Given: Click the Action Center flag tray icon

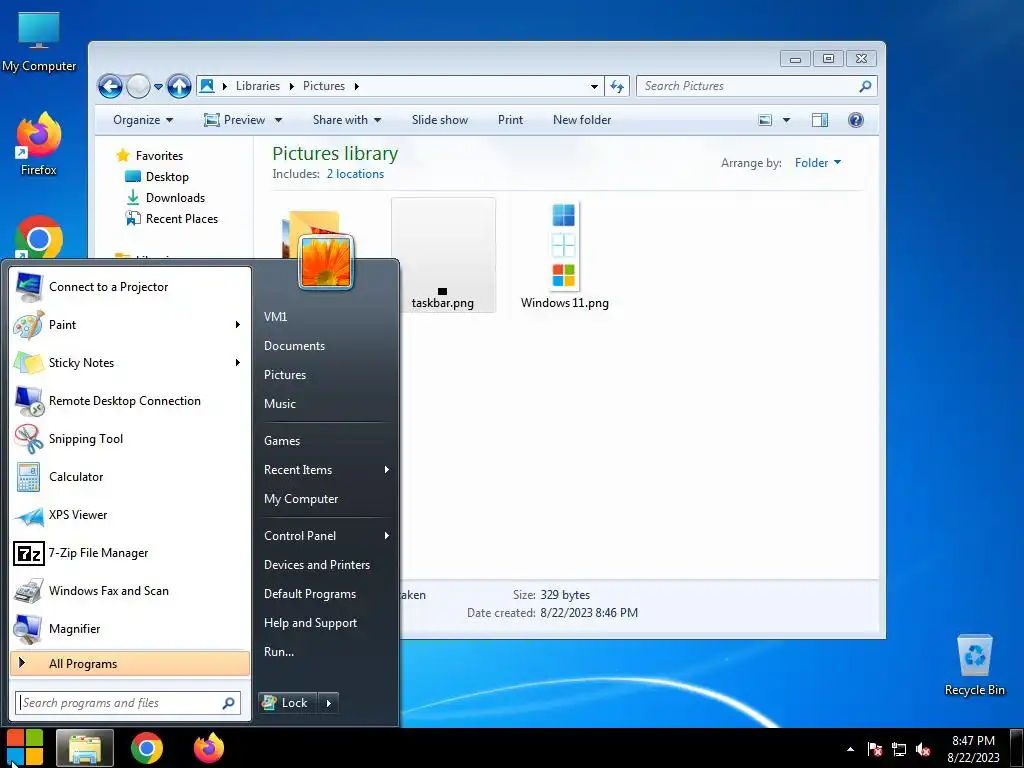Looking at the screenshot, I should click(x=874, y=750).
